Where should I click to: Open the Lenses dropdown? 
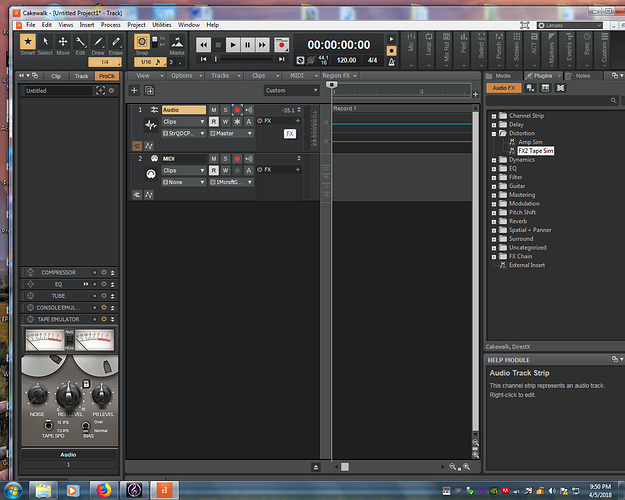(569, 26)
